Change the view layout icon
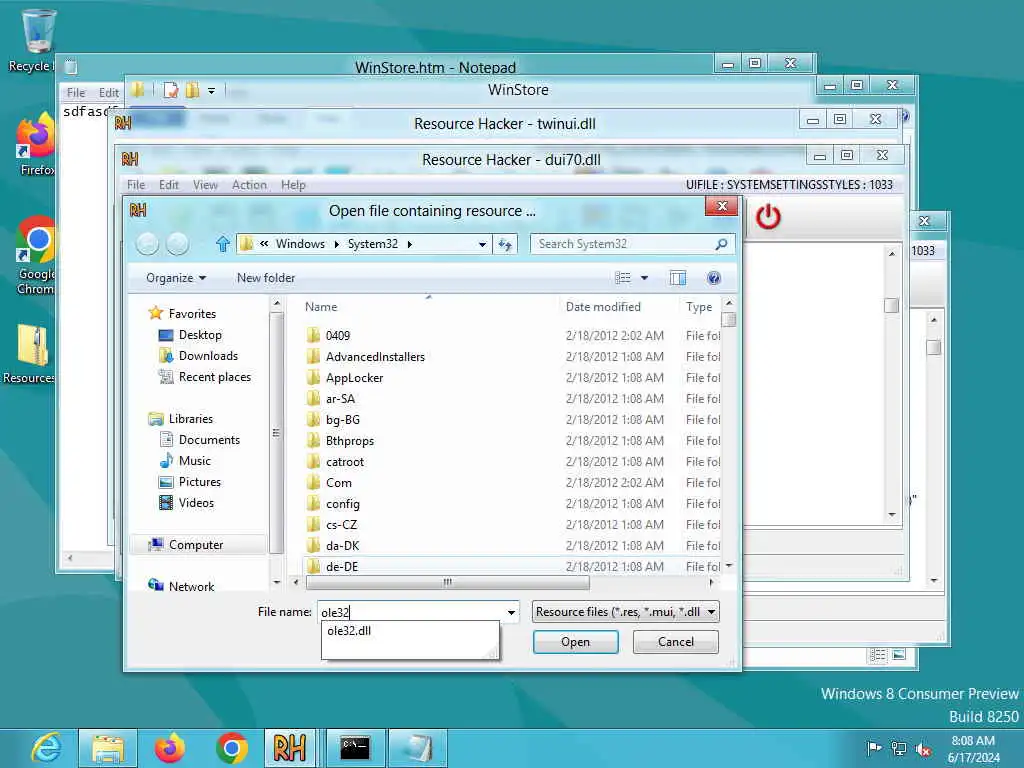Image resolution: width=1024 pixels, height=768 pixels. point(623,278)
